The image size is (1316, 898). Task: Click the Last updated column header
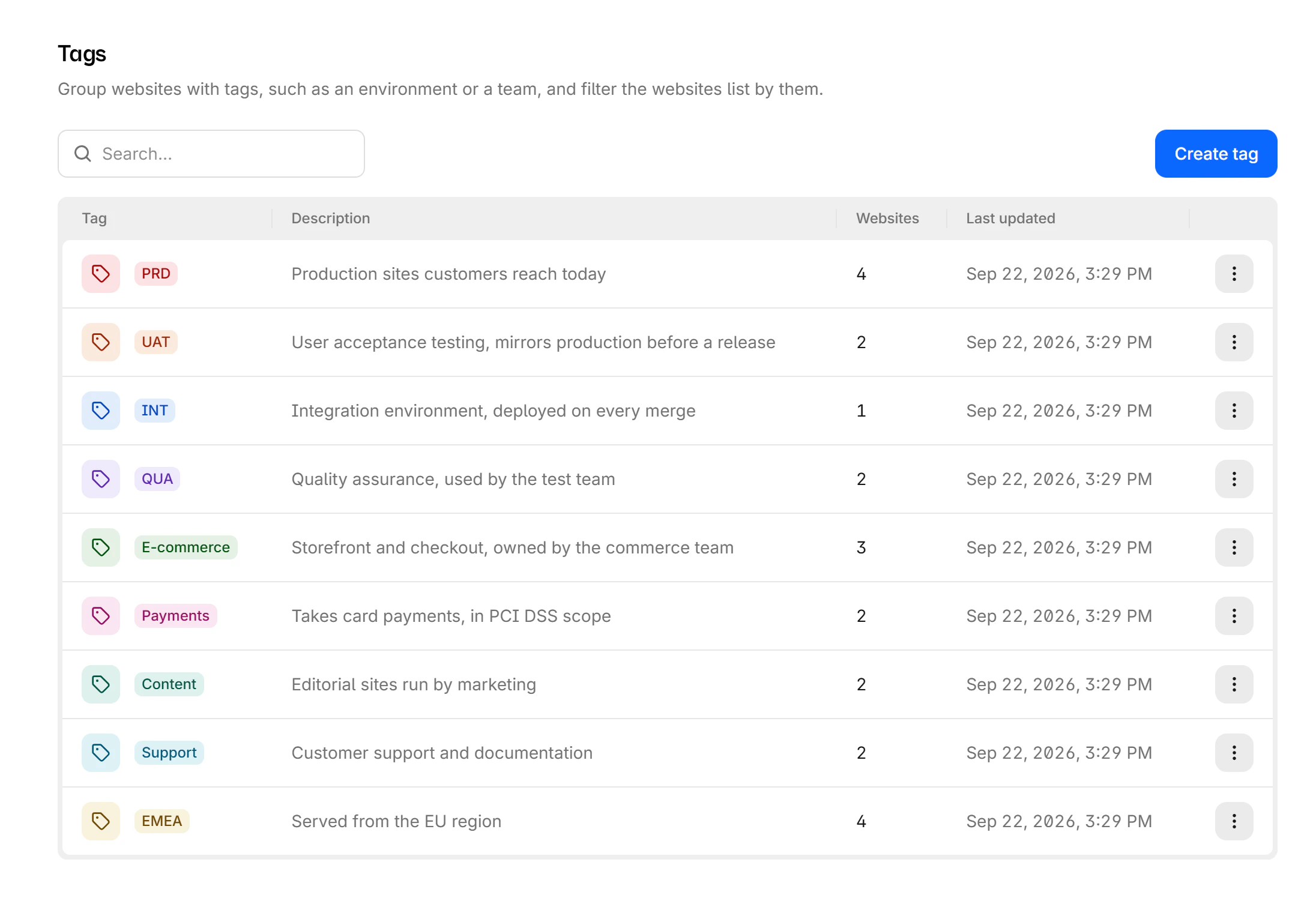point(1010,218)
